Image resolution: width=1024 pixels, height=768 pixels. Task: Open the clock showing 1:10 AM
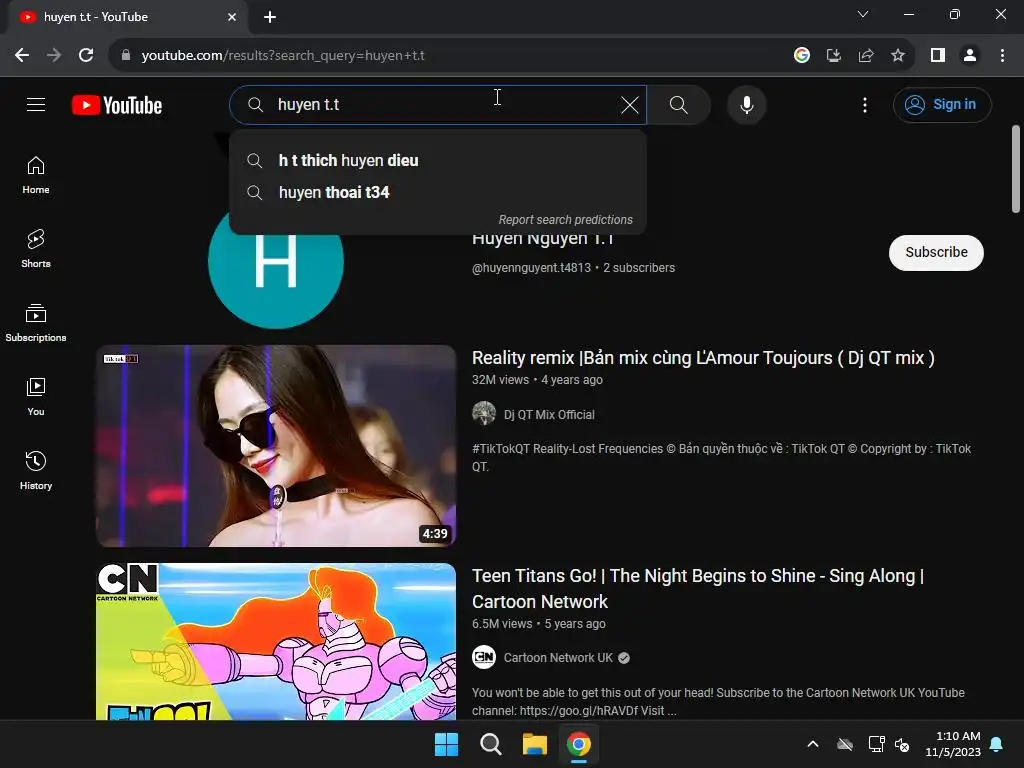pos(953,744)
